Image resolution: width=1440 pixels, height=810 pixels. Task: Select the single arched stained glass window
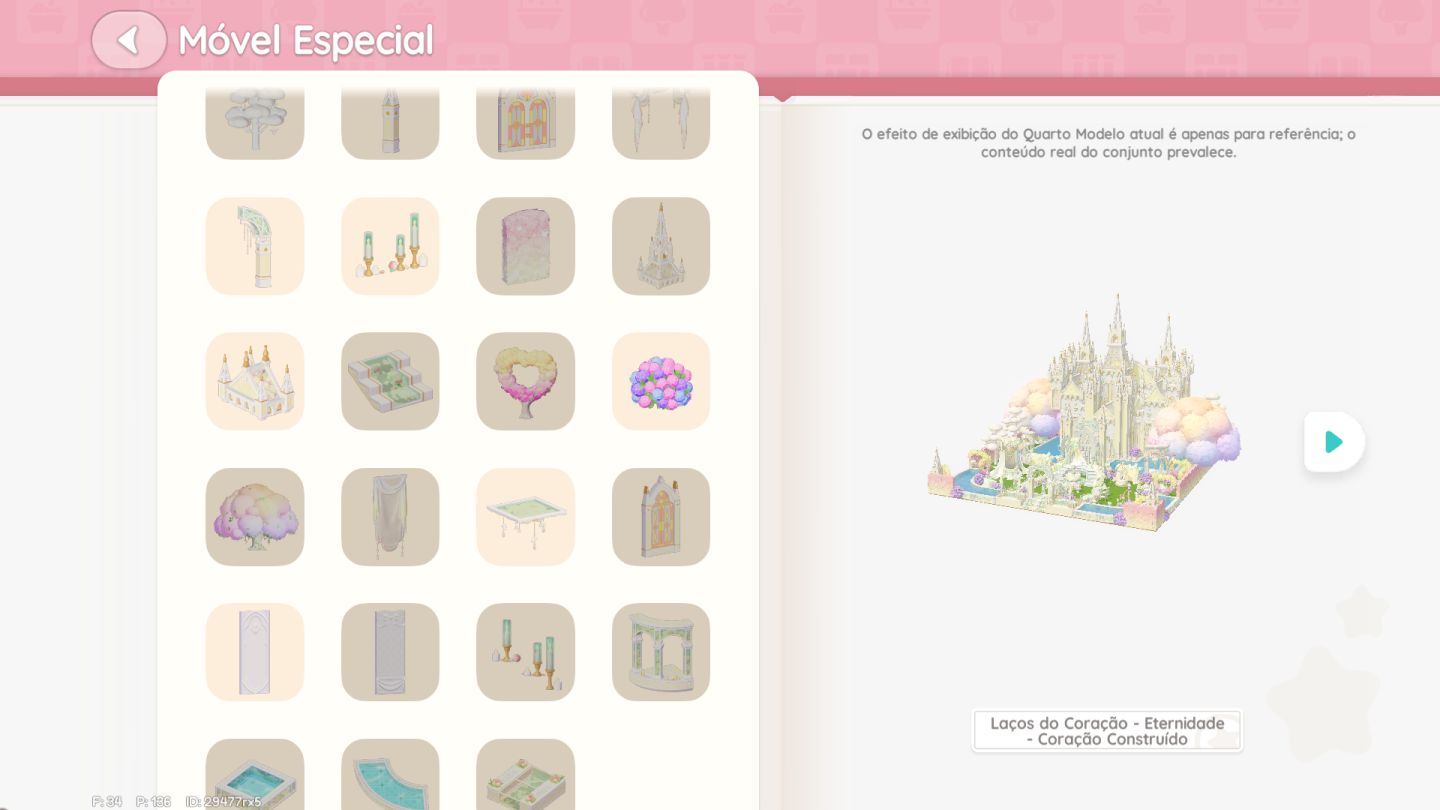coord(661,517)
